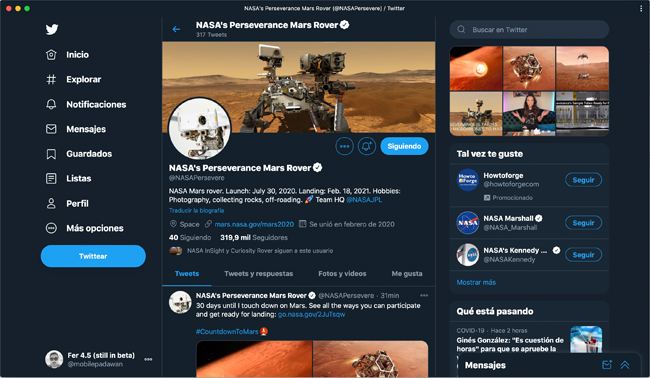Open Inicio home icon
This screenshot has width=650, height=378.
pyautogui.click(x=51, y=54)
